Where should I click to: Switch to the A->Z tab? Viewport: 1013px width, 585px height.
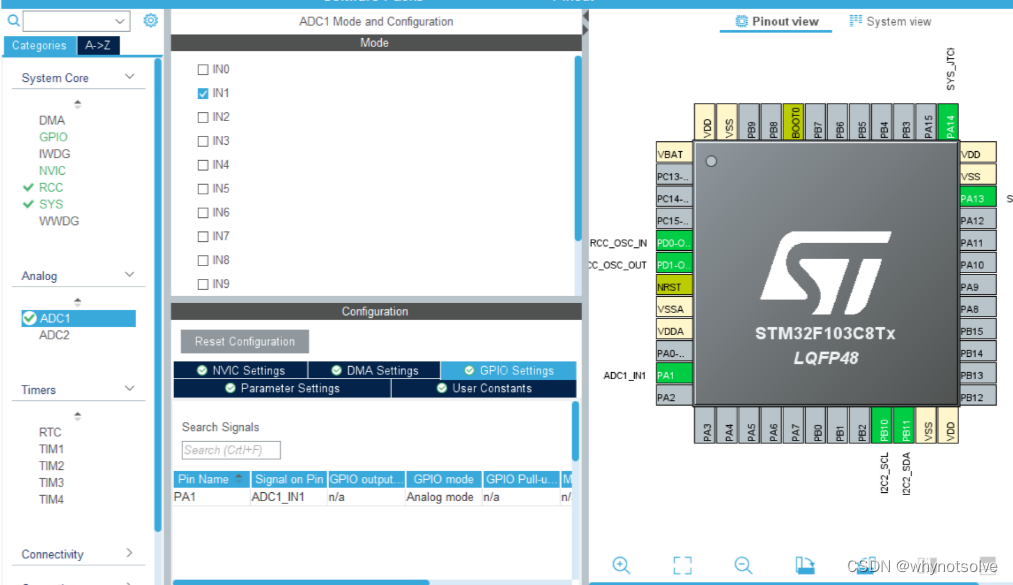pyautogui.click(x=98, y=45)
